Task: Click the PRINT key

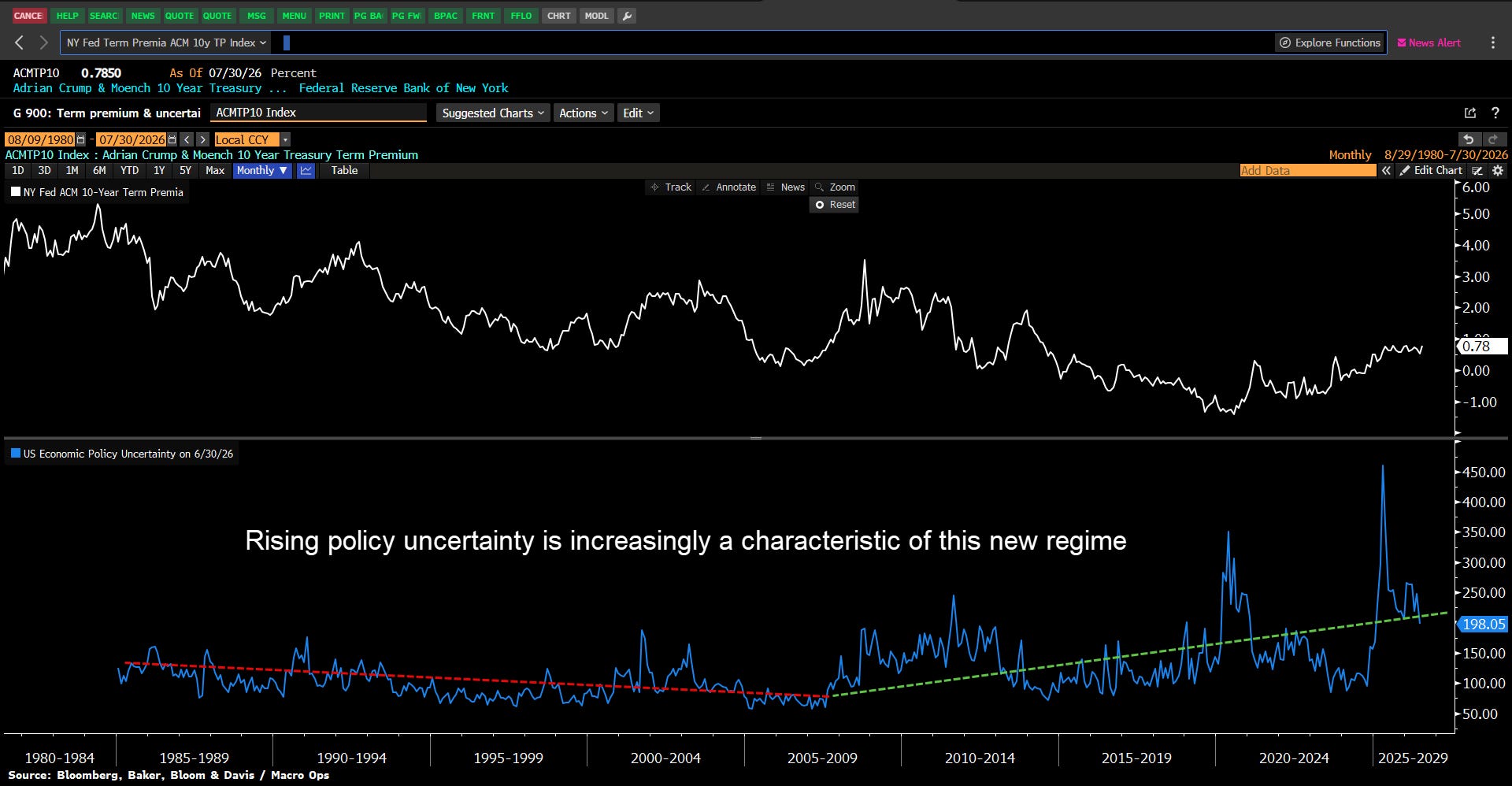Action: point(332,16)
